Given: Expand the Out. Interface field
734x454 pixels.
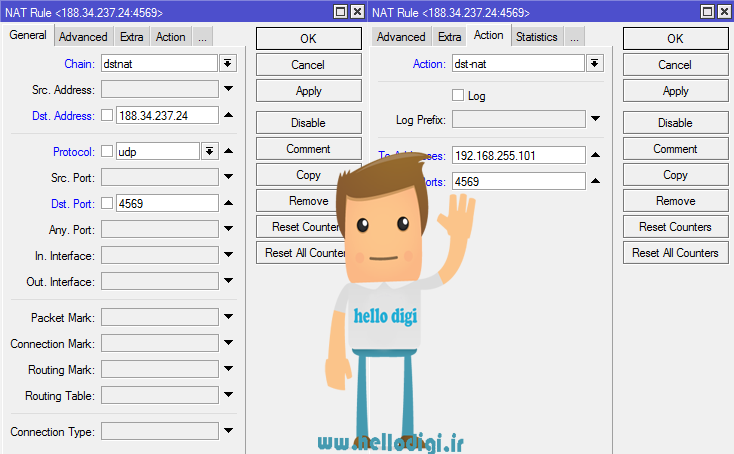Looking at the screenshot, I should [x=228, y=280].
